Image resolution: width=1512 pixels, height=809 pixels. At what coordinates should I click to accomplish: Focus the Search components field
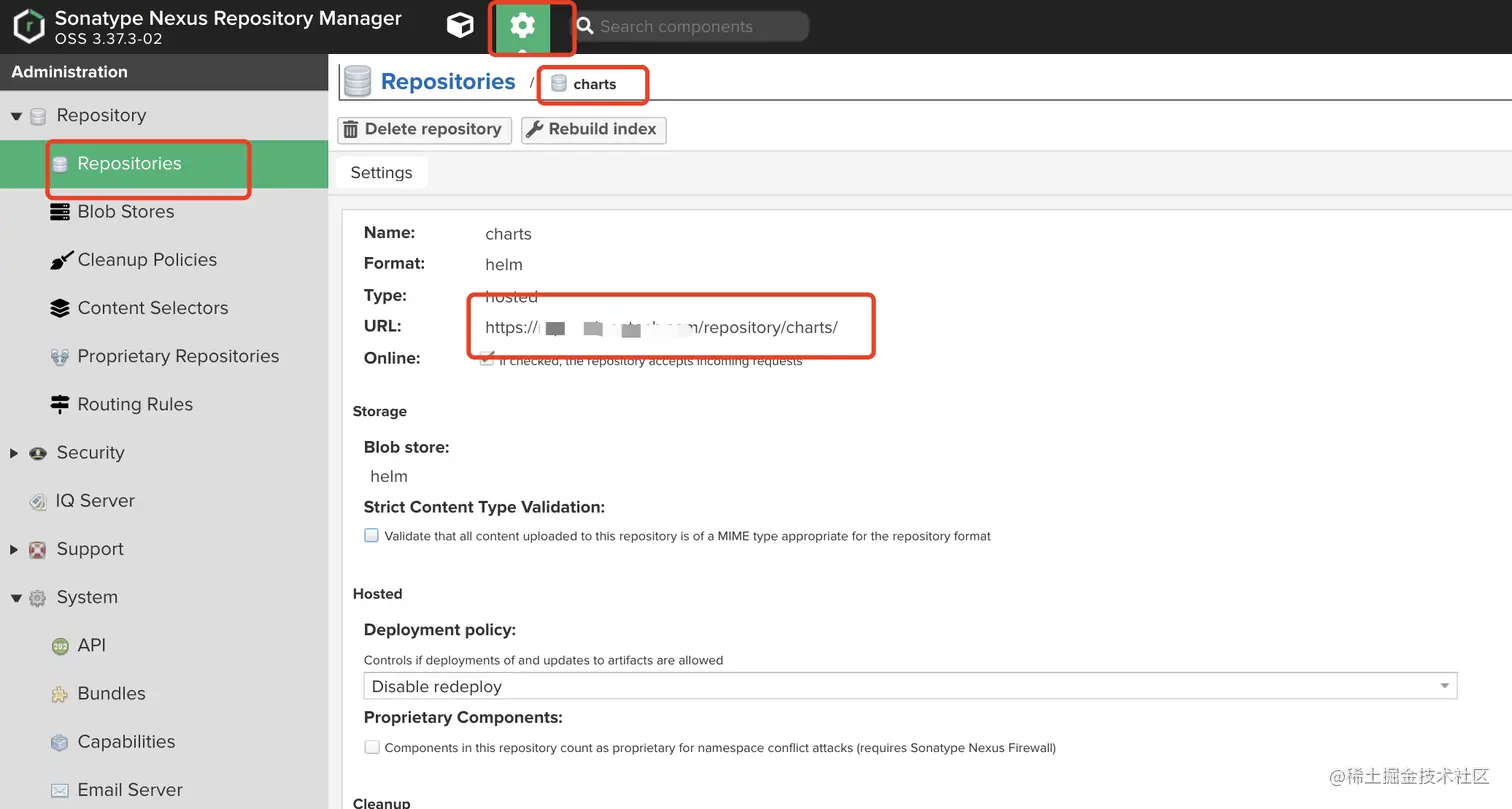(690, 27)
